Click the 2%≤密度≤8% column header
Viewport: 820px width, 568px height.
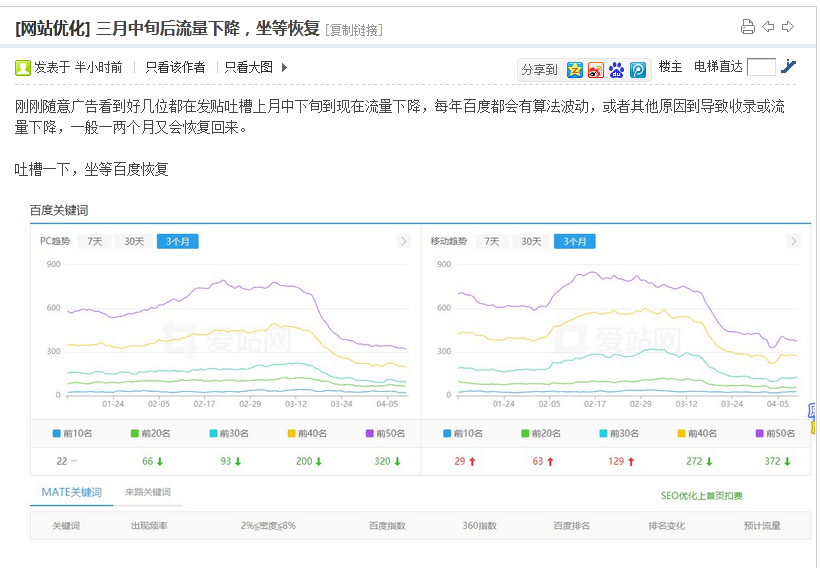pos(268,526)
